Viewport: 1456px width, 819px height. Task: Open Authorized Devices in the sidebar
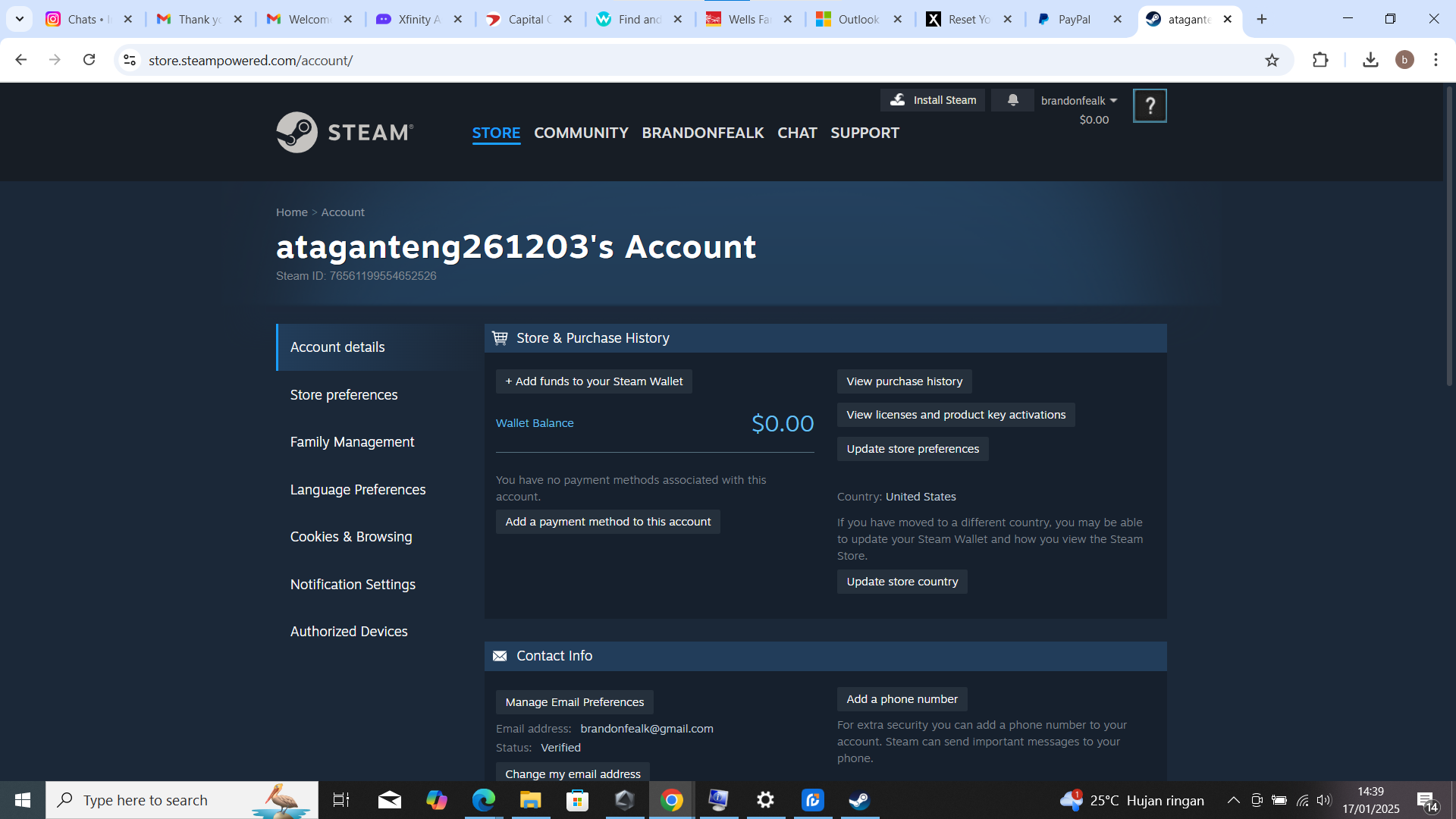(x=349, y=631)
